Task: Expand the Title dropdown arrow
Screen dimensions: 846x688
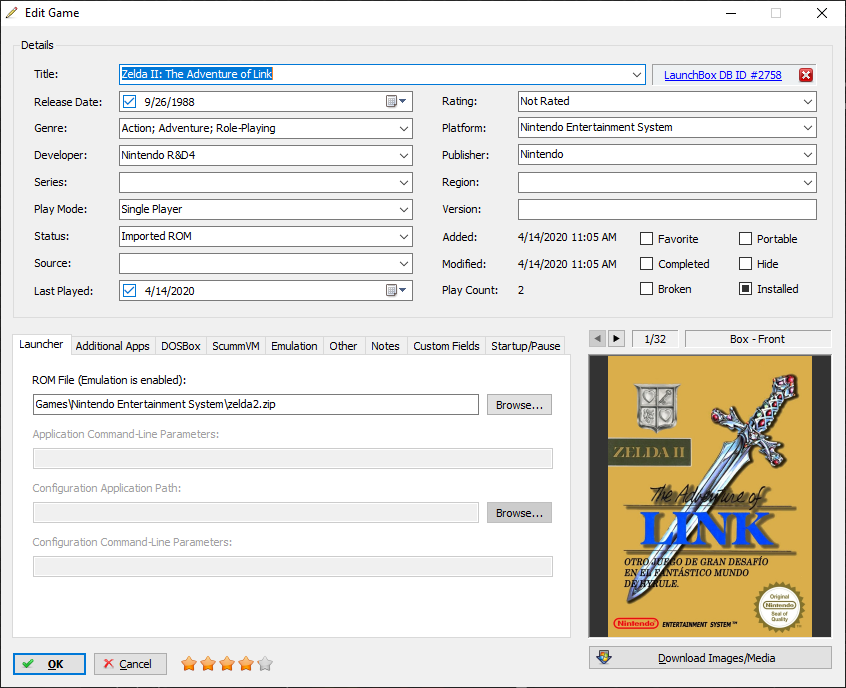Action: click(637, 74)
